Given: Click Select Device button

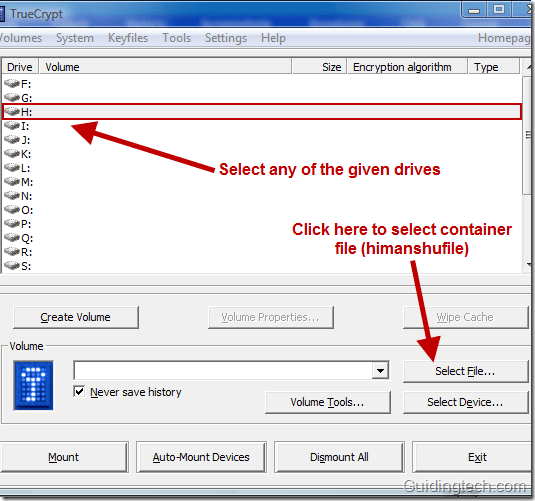Looking at the screenshot, I should point(465,402).
